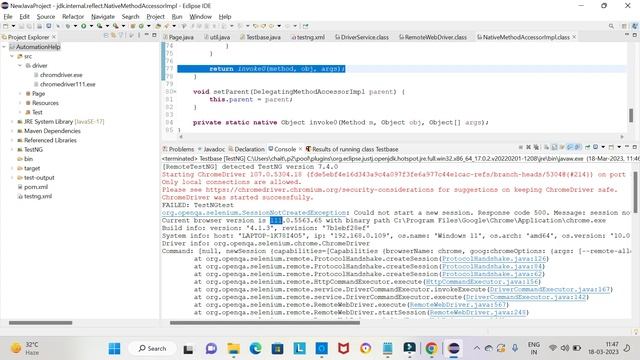This screenshot has height=360, width=640.
Task: Open Microsoft Edge from taskbar
Action: click(256, 349)
